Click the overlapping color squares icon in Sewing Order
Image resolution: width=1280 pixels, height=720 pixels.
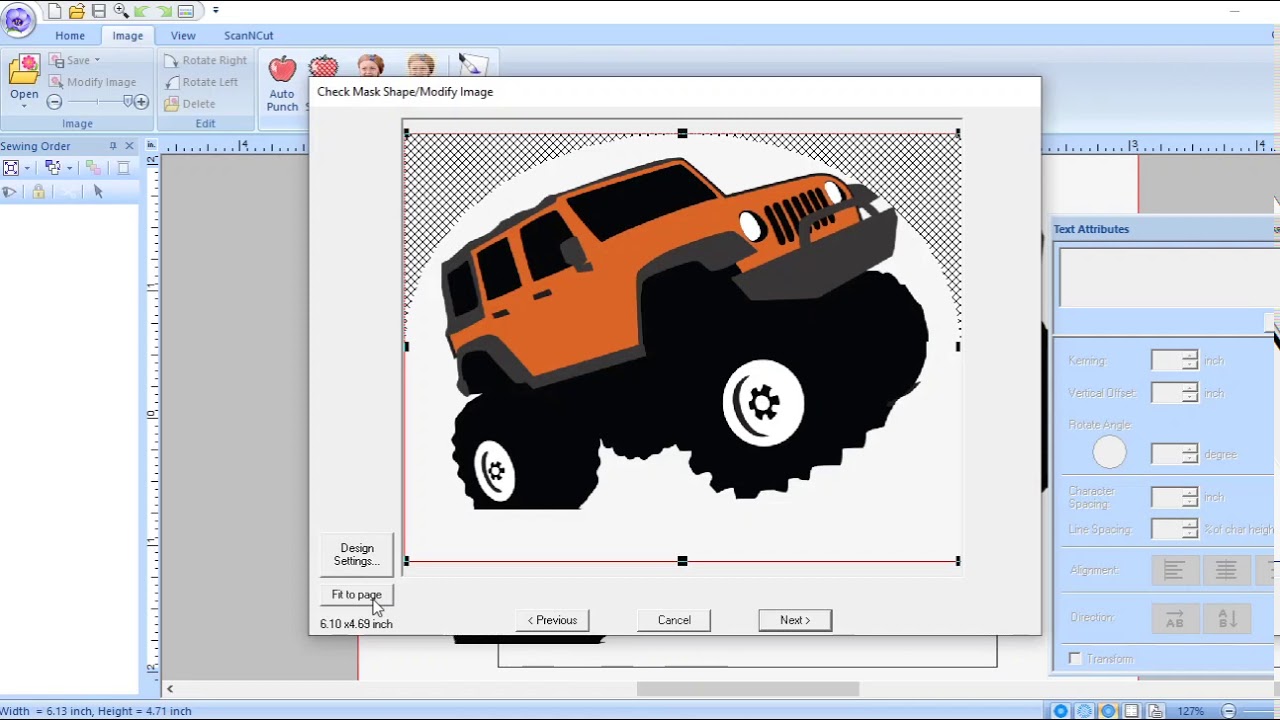[93, 168]
